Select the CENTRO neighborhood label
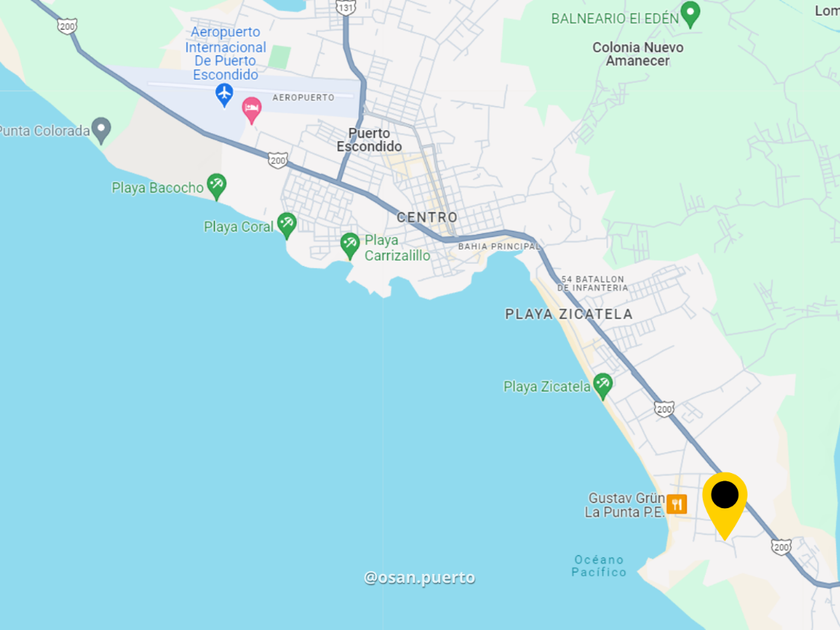Viewport: 840px width, 630px height. point(427,217)
